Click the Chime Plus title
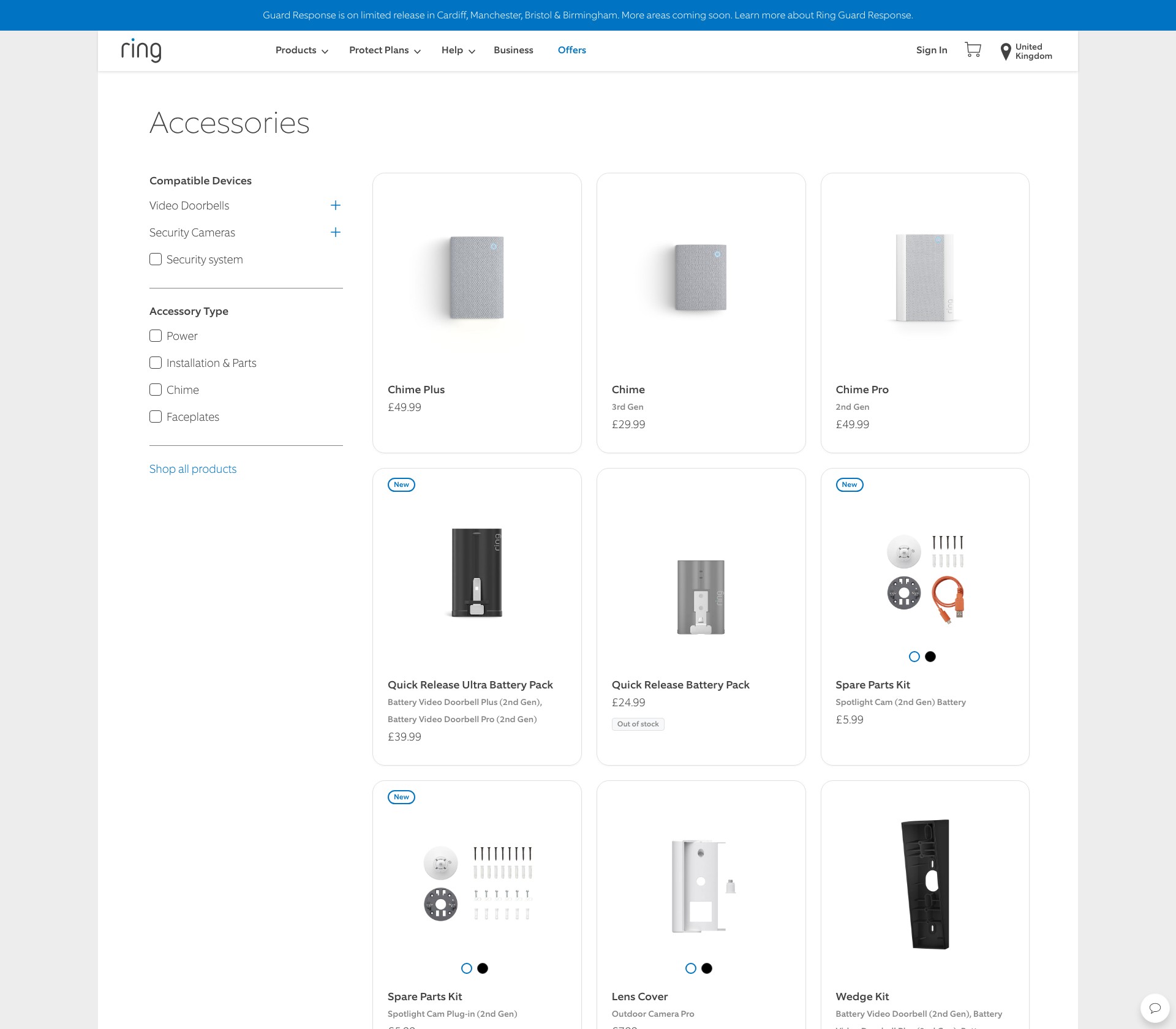 pos(416,390)
